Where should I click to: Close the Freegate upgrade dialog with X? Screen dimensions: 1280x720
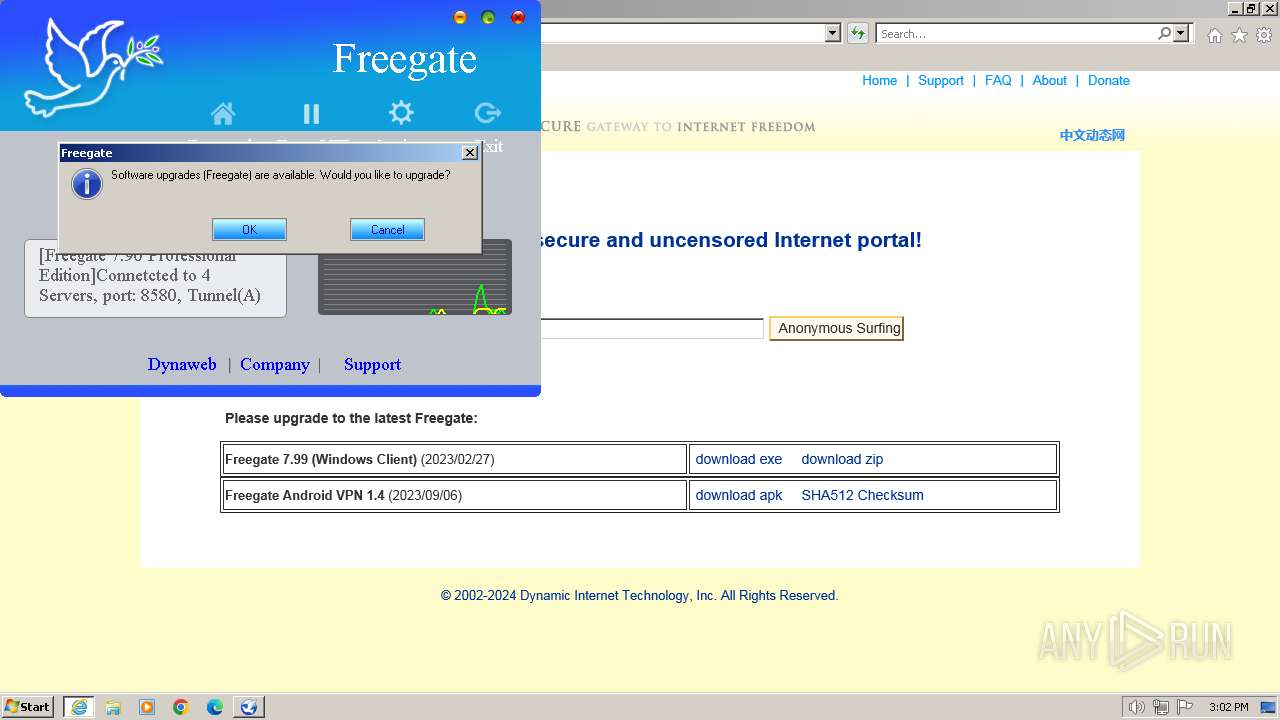(x=470, y=152)
